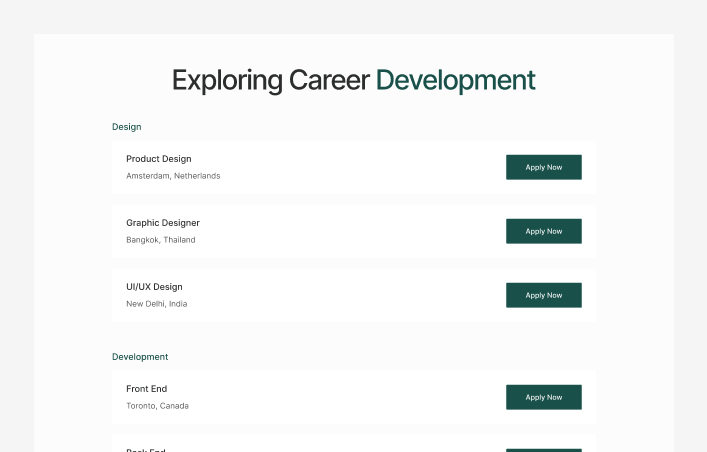707x452 pixels.
Task: Open the Product Design job title
Action: (x=158, y=159)
